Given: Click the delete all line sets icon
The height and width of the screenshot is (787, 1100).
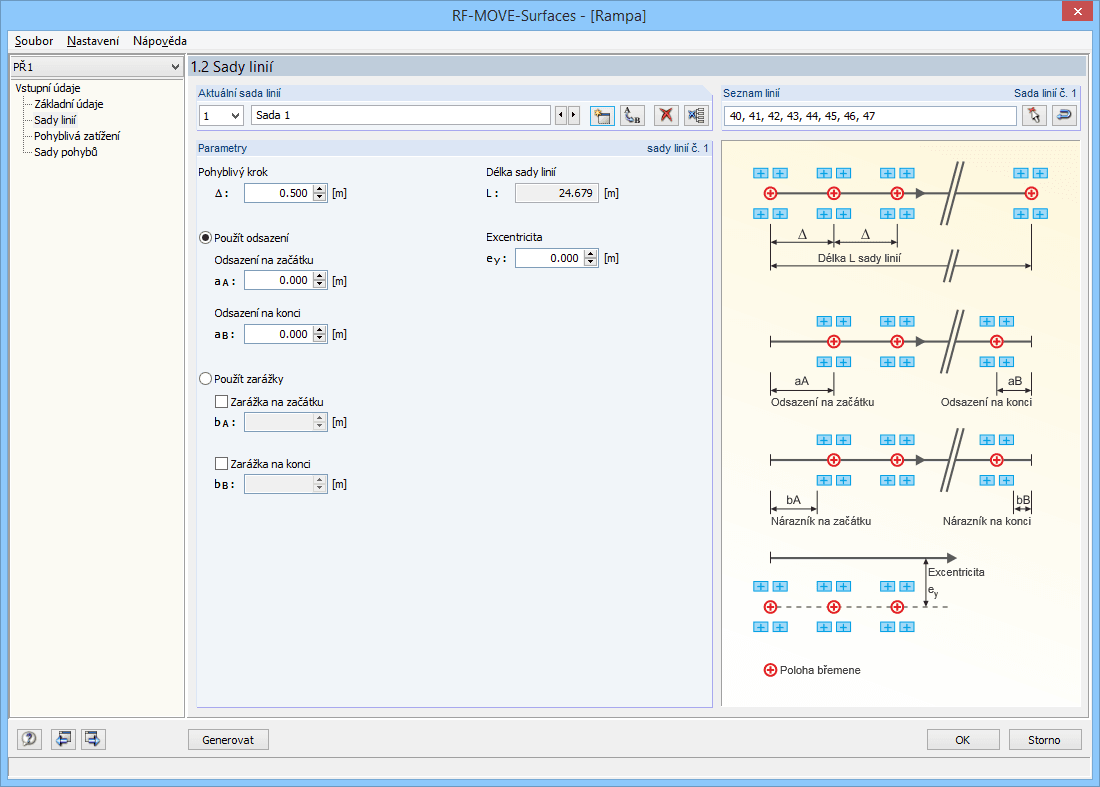Looking at the screenshot, I should [x=697, y=116].
